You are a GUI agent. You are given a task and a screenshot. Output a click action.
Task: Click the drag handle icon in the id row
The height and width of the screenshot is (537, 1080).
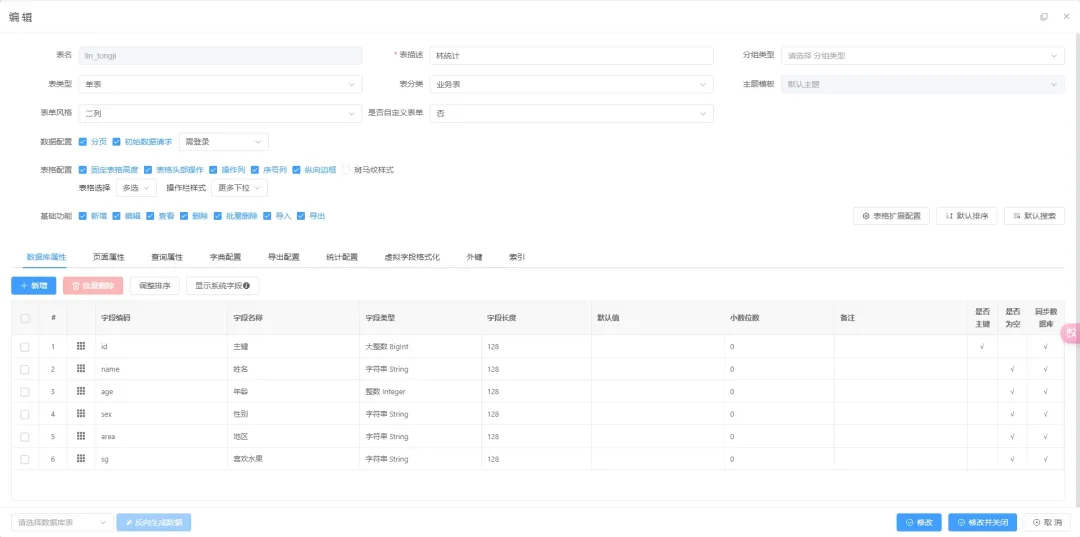(81, 346)
